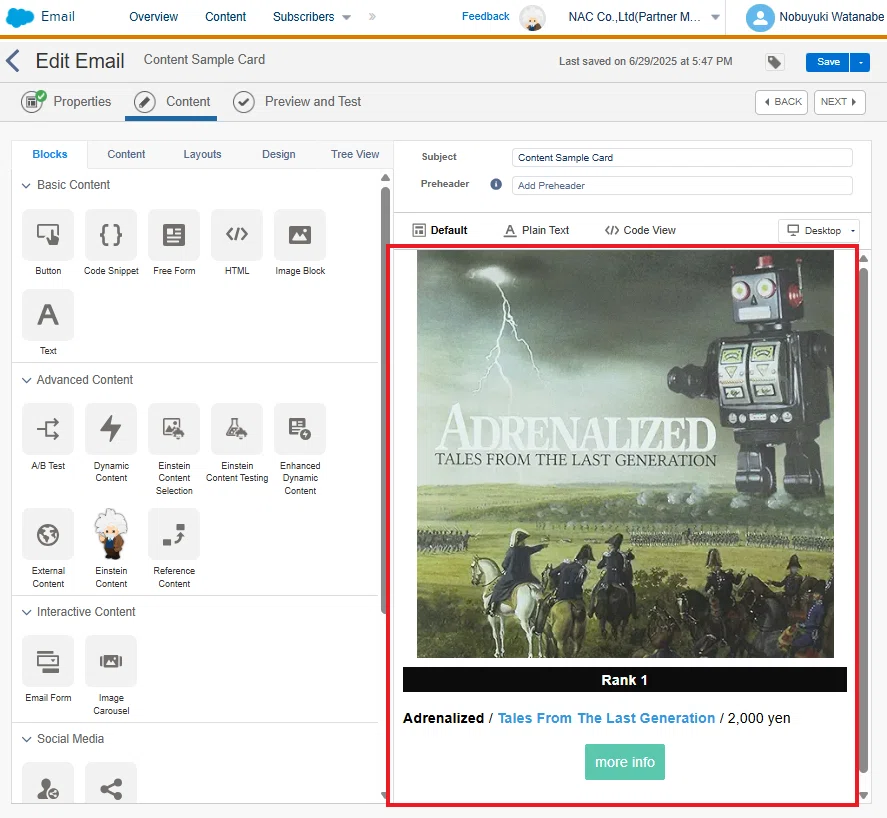The image size is (887, 818).
Task: Click the tag icon near Save
Action: click(774, 62)
